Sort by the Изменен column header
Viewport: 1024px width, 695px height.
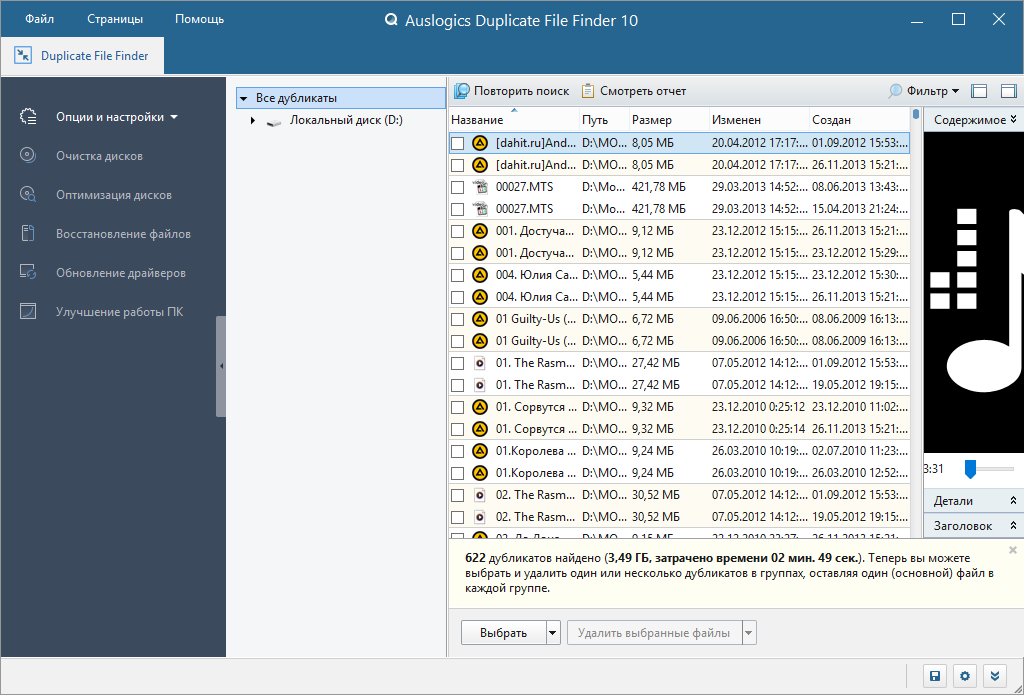[x=760, y=120]
